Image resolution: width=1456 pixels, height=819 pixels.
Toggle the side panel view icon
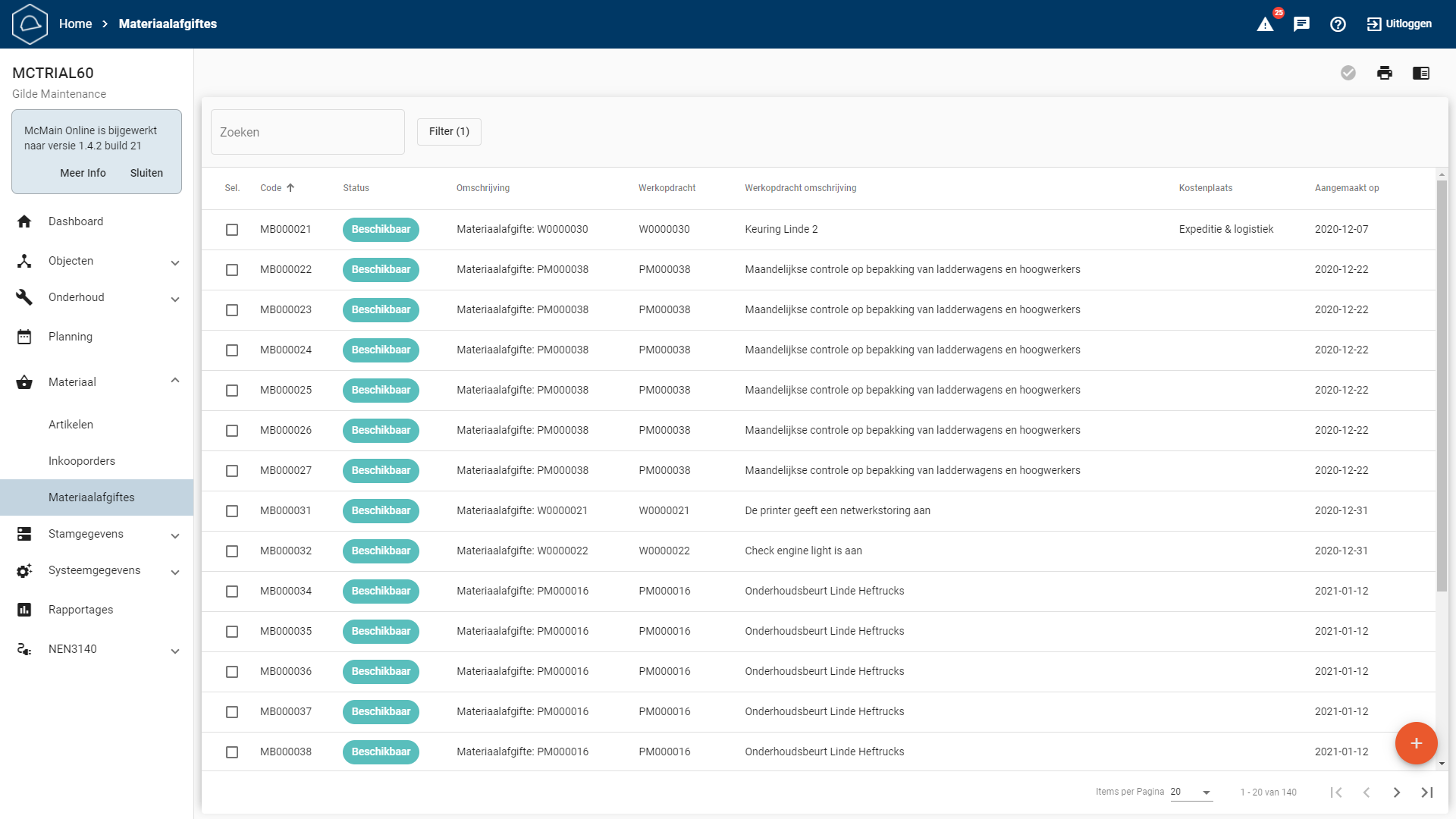click(1421, 73)
